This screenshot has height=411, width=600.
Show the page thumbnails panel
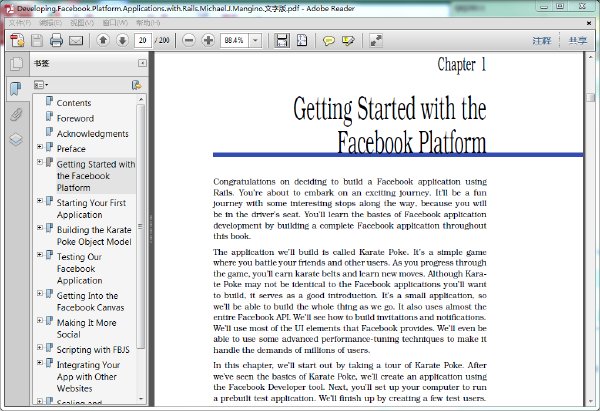pyautogui.click(x=16, y=64)
